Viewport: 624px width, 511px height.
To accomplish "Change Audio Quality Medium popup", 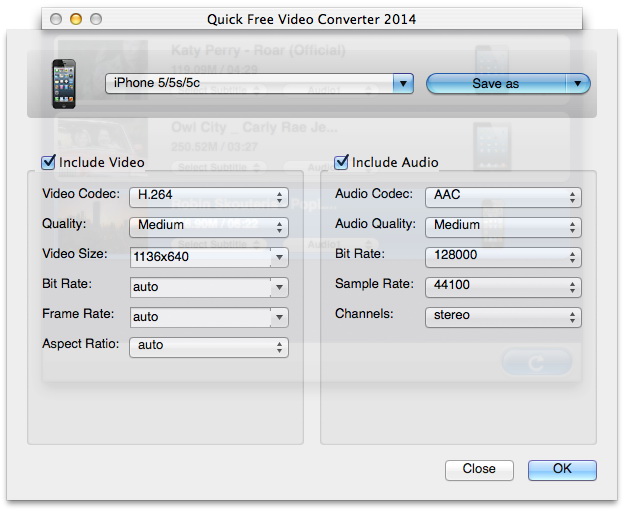I will pyautogui.click(x=503, y=227).
